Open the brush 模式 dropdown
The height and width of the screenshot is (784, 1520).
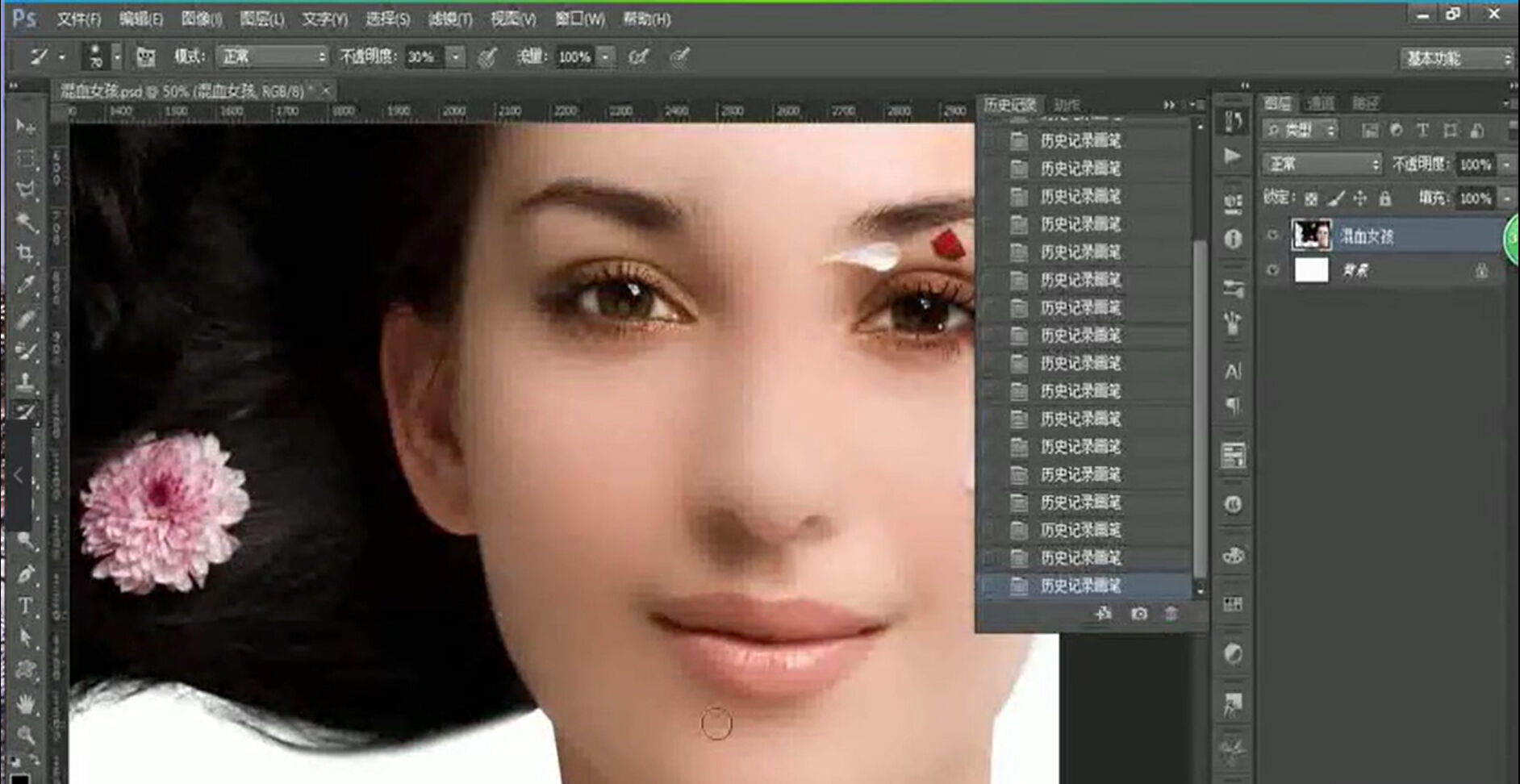point(273,56)
